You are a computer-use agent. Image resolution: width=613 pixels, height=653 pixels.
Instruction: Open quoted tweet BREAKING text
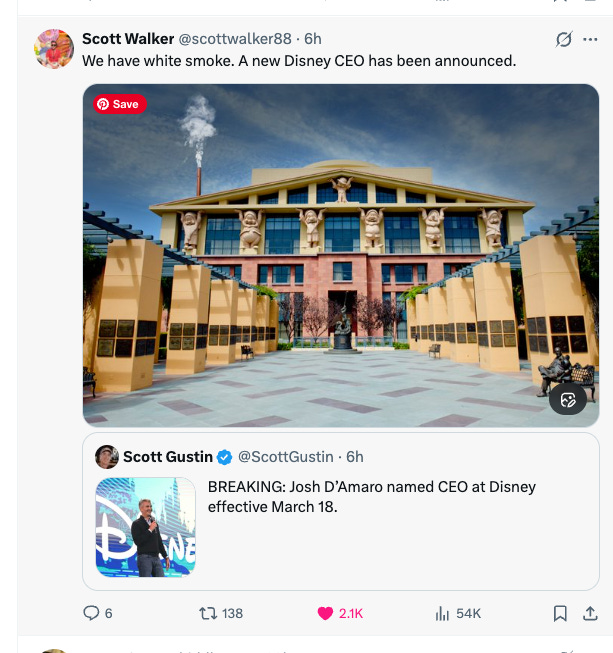pyautogui.click(x=371, y=497)
